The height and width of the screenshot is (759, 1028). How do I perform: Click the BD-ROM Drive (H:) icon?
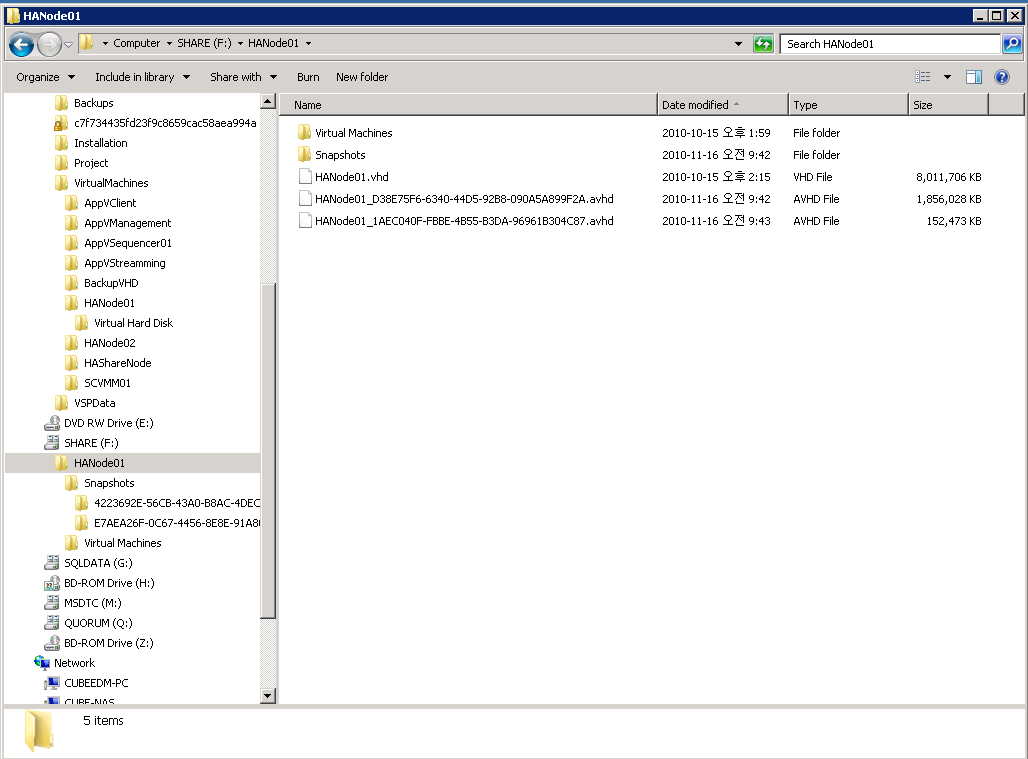tap(52, 583)
